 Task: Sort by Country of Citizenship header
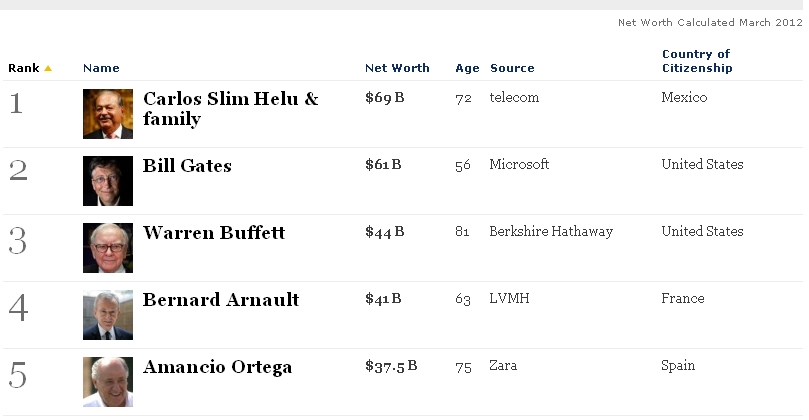pyautogui.click(x=697, y=61)
